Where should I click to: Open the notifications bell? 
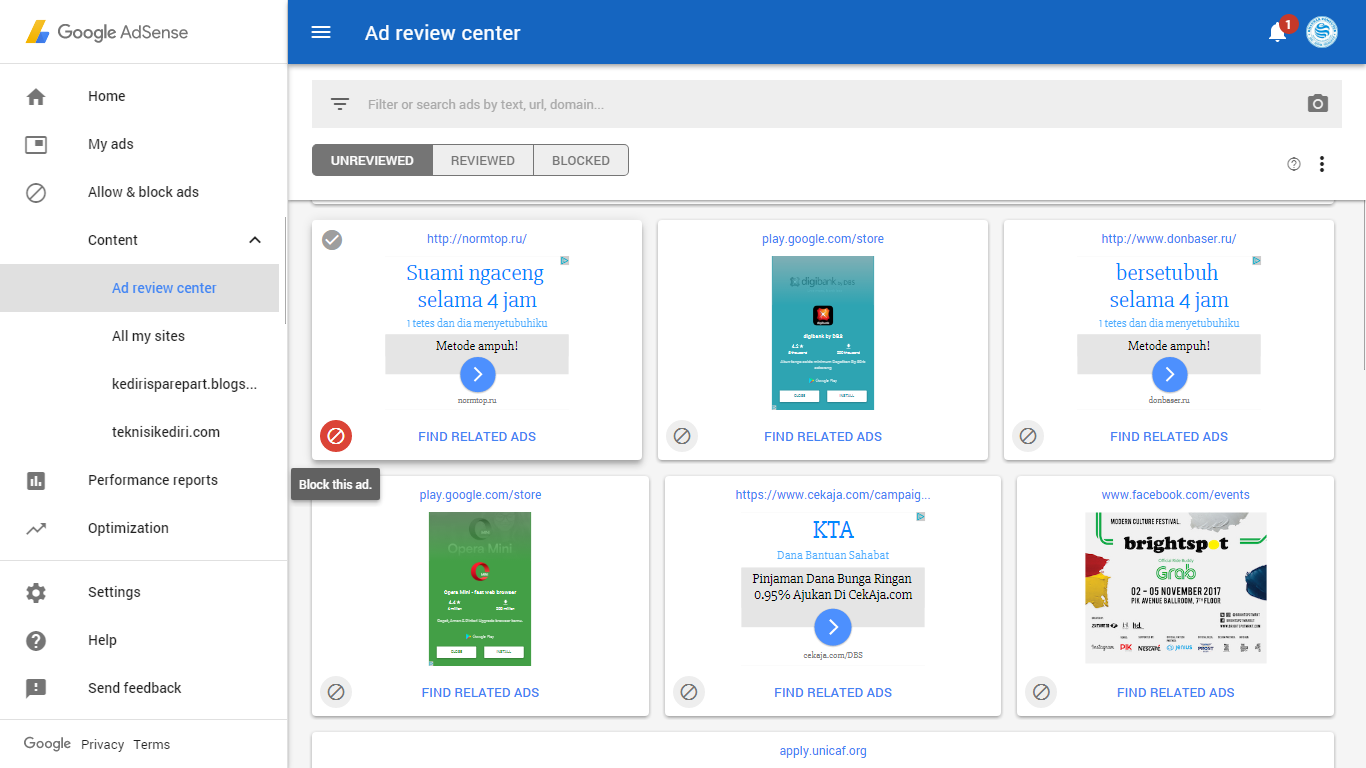(1277, 32)
